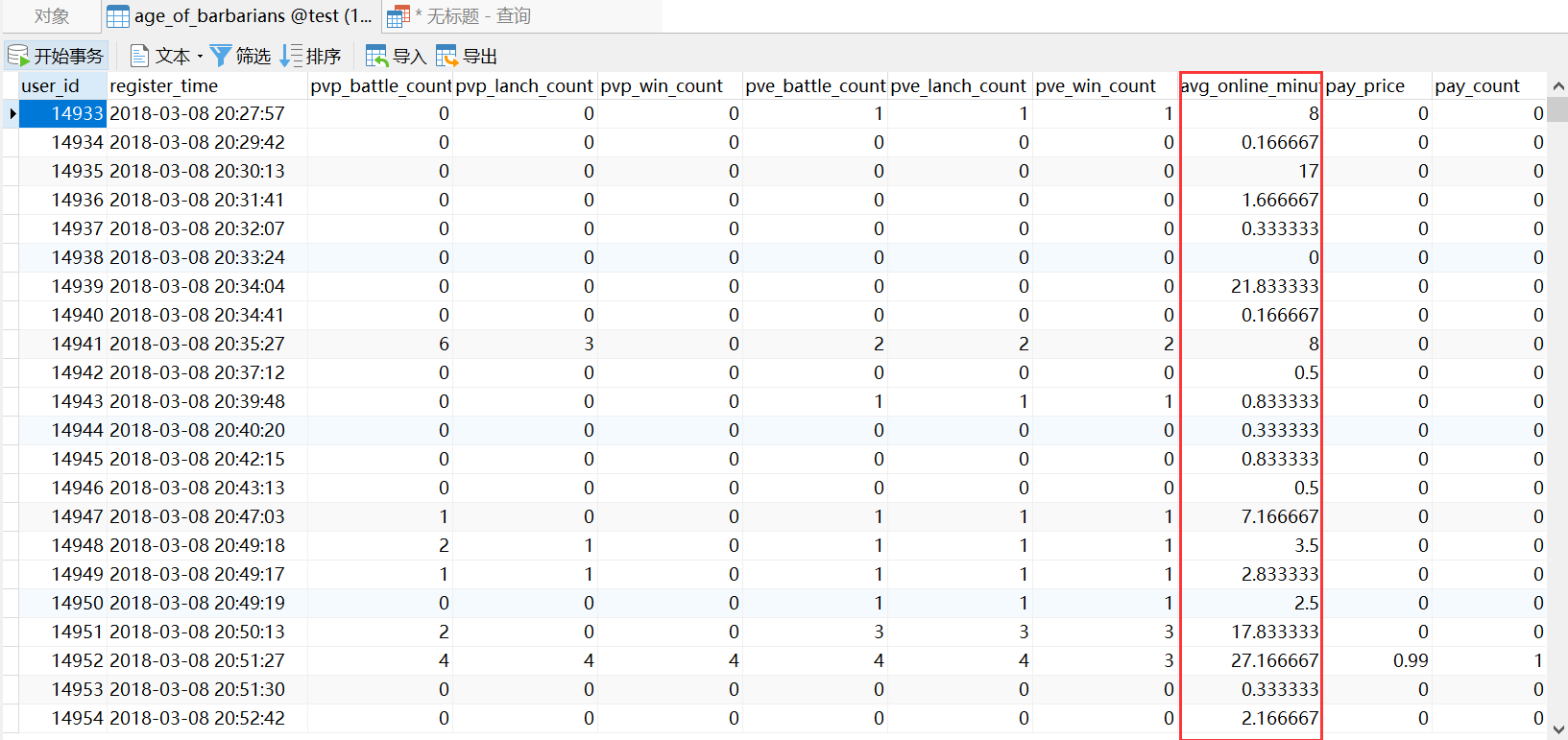The width and height of the screenshot is (1568, 740).
Task: Click the 开始事务 begin transaction icon
Action: 18,56
